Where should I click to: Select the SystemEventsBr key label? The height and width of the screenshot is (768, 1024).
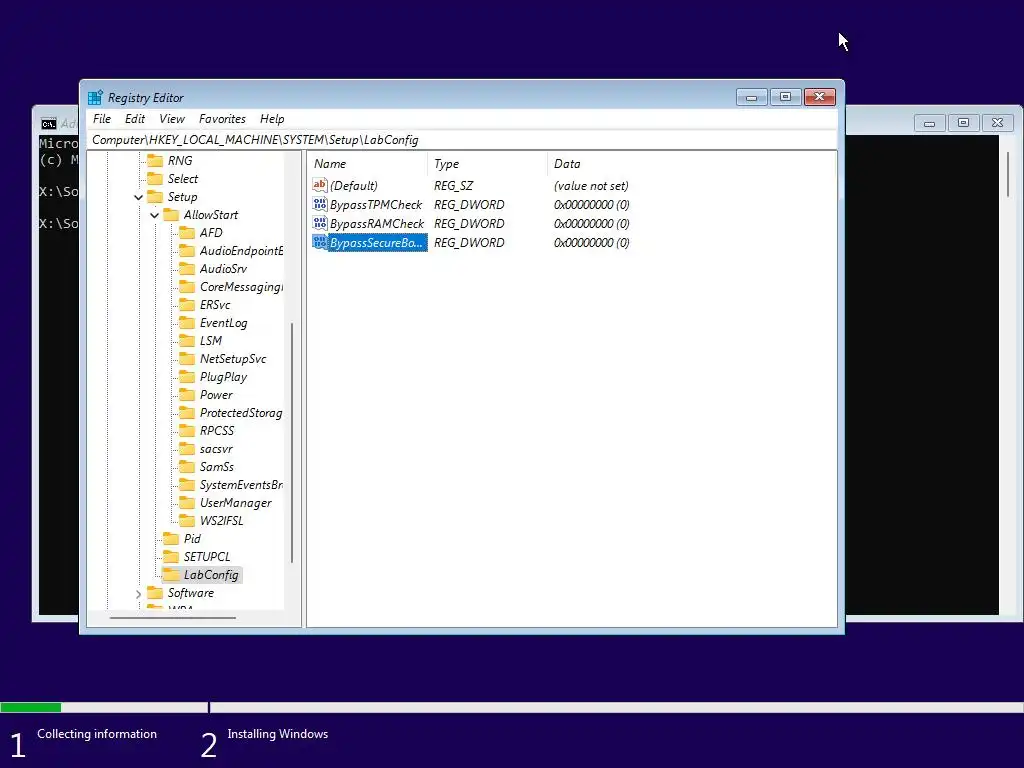pos(241,485)
